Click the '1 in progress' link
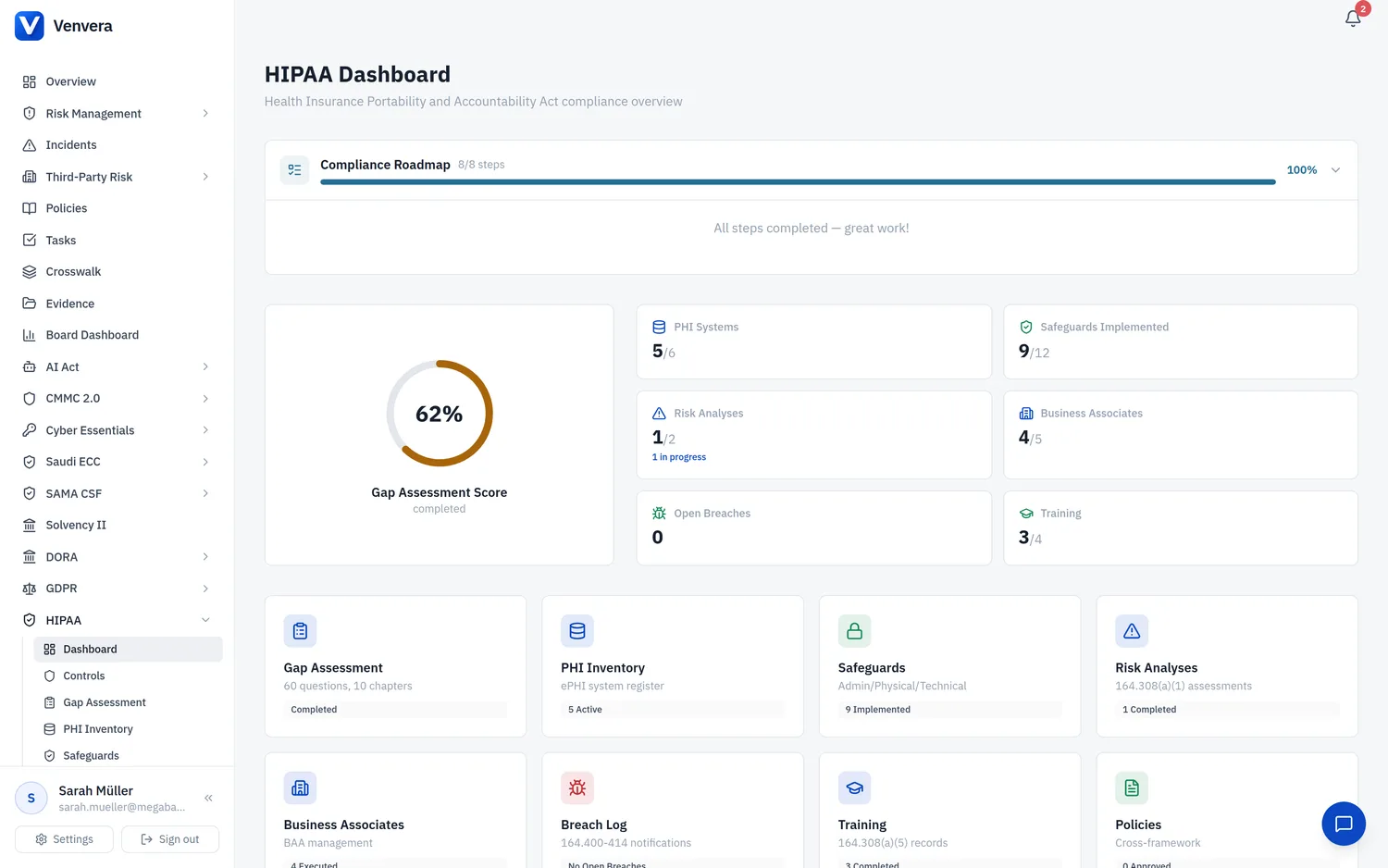 tap(679, 457)
